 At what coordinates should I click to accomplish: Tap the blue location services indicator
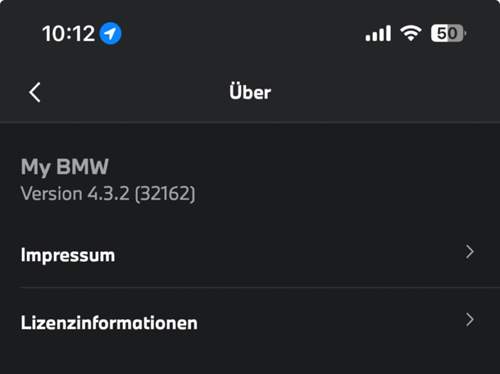click(111, 33)
